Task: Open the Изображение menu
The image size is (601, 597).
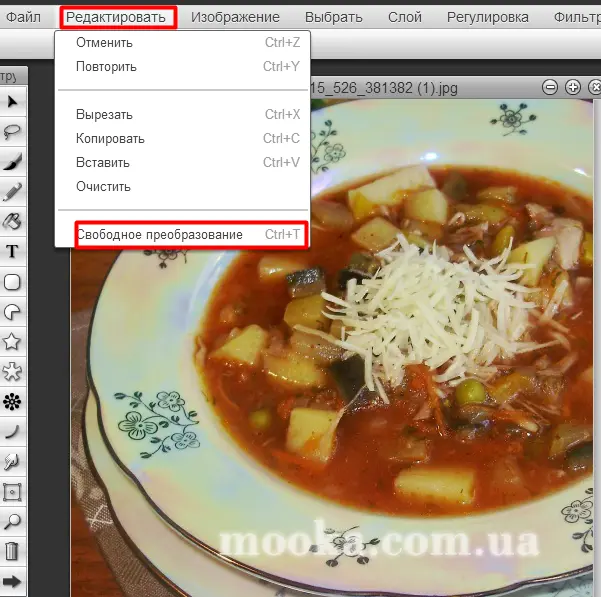Action: (235, 17)
